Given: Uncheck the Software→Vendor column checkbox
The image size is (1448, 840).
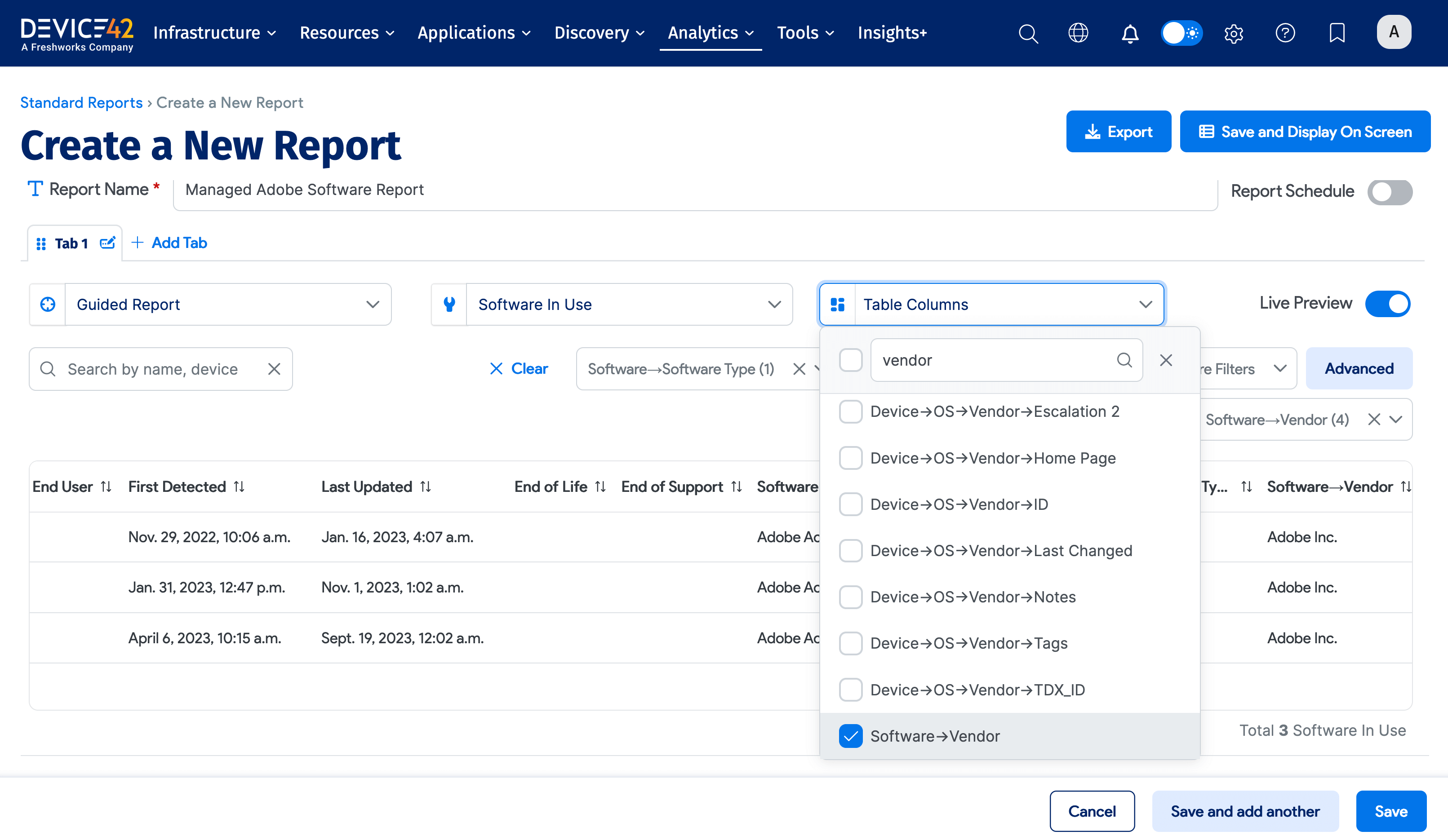Looking at the screenshot, I should (x=850, y=736).
